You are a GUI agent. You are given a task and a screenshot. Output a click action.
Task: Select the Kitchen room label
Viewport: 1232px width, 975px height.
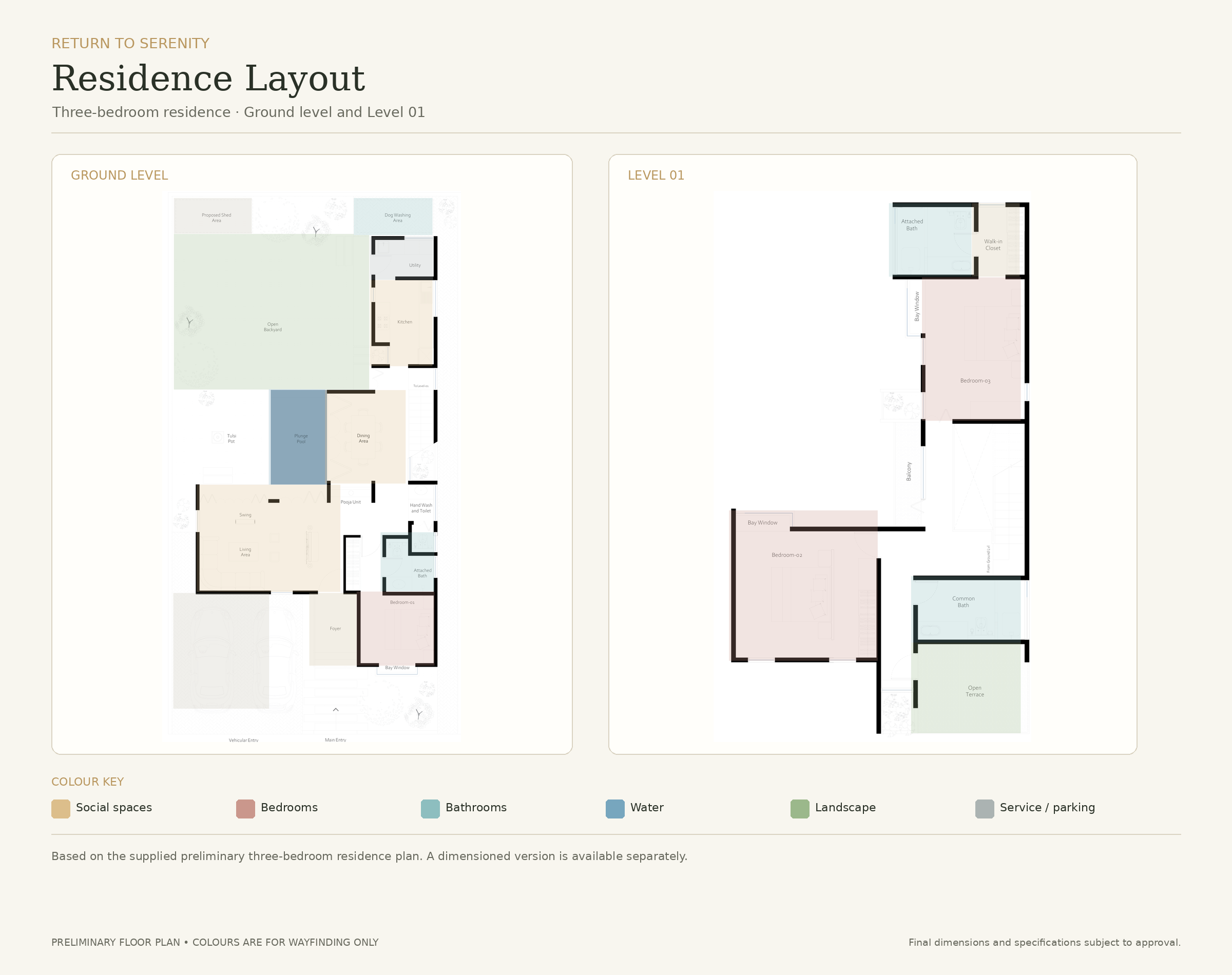coord(405,322)
